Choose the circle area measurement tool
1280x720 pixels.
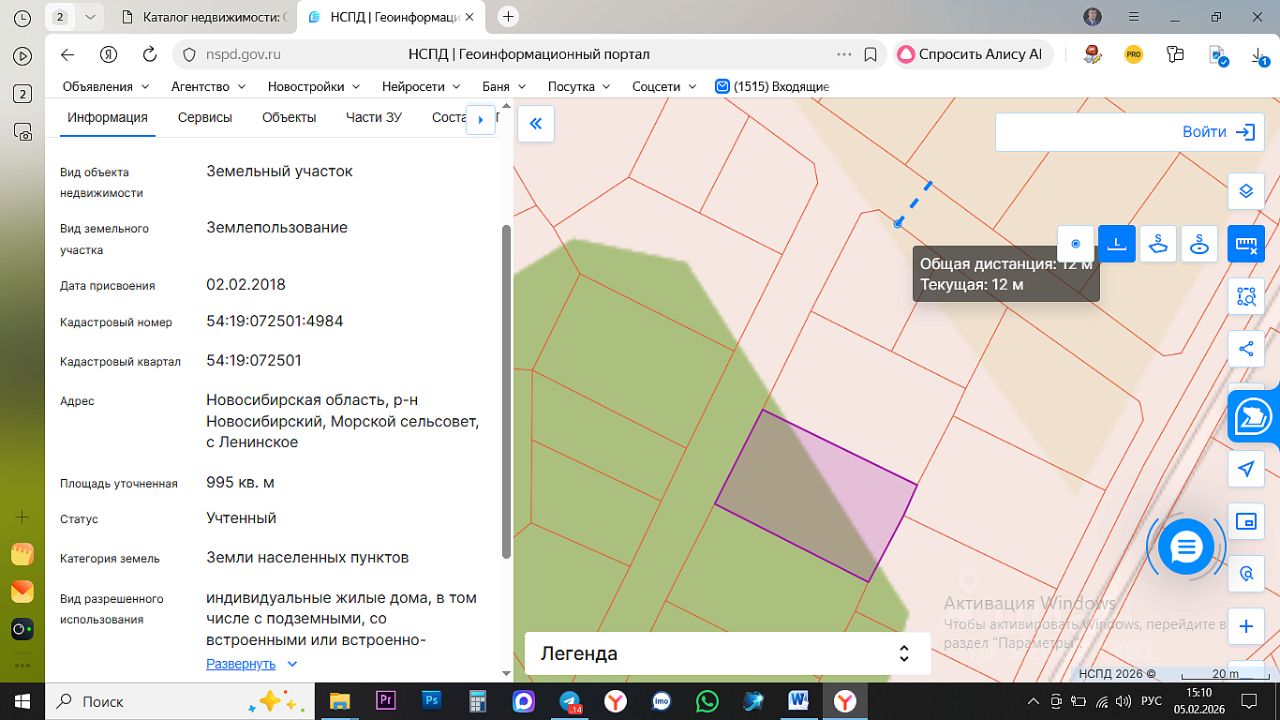pyautogui.click(x=1199, y=244)
